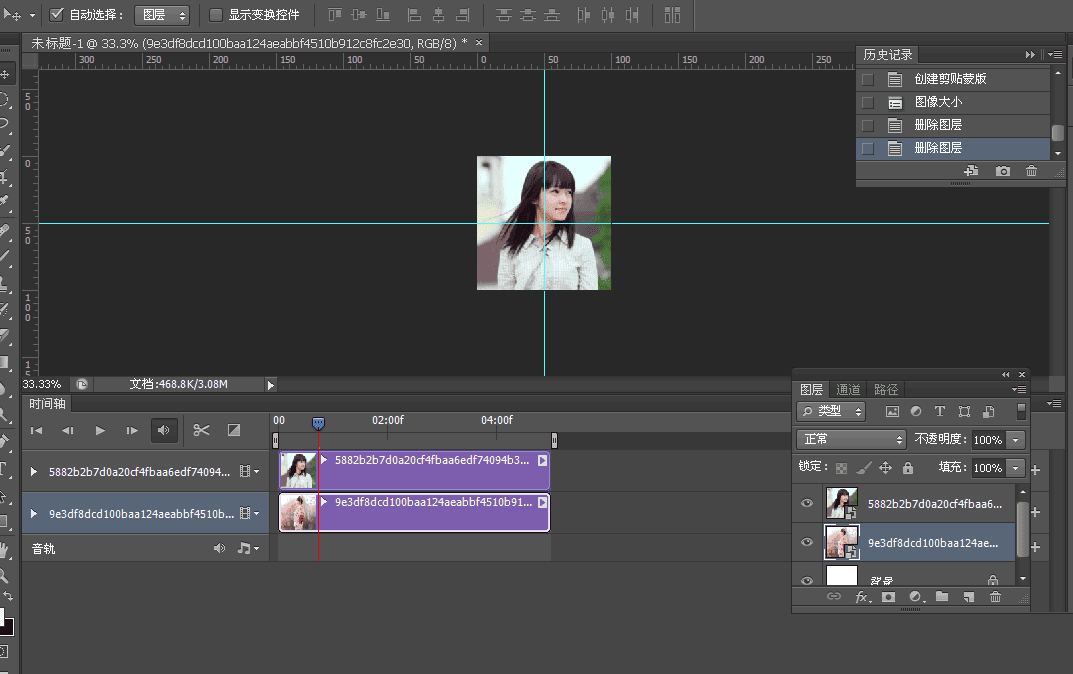Open the 不透明度 opacity dropdown arrow
The image size is (1073, 674).
(1017, 439)
